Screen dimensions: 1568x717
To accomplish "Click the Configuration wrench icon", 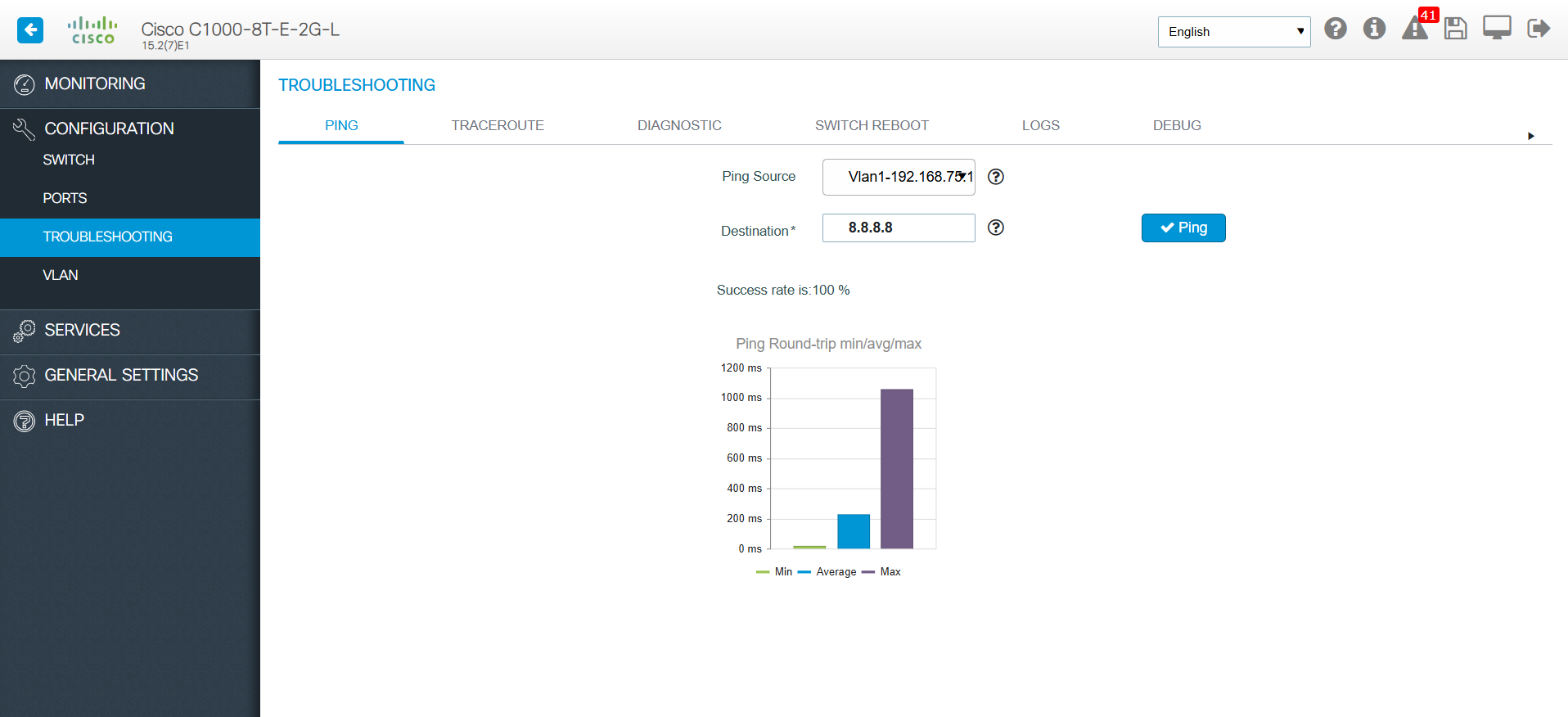I will [25, 129].
